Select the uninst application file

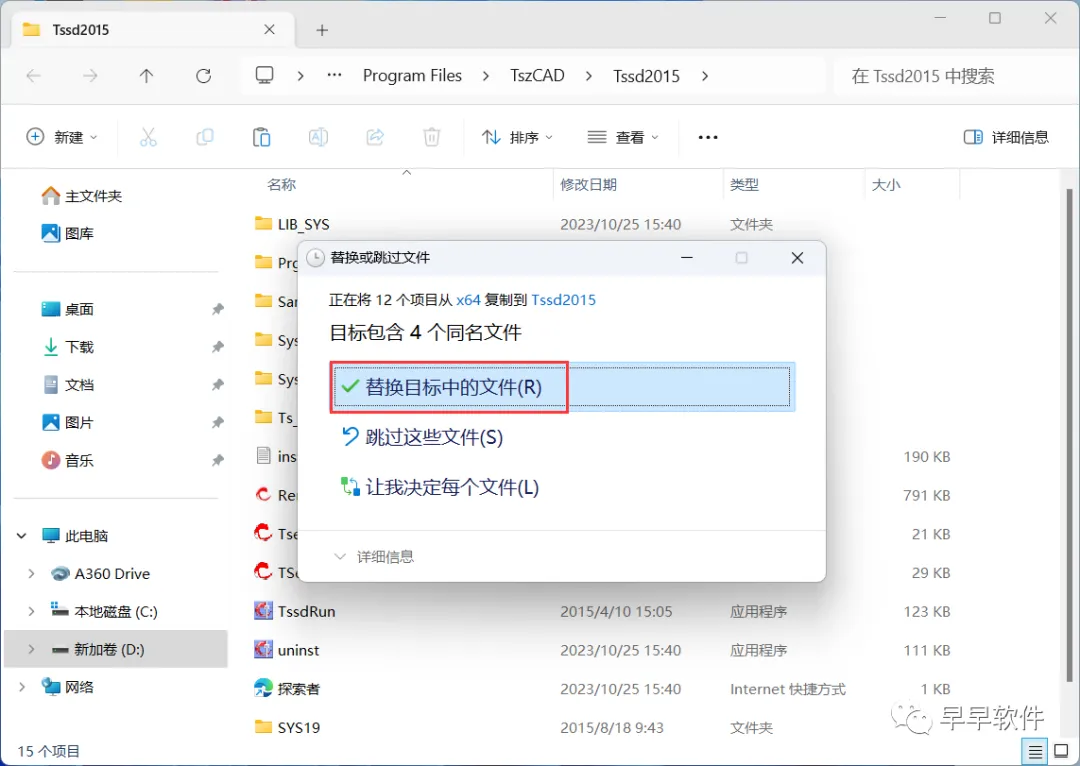tap(287, 650)
